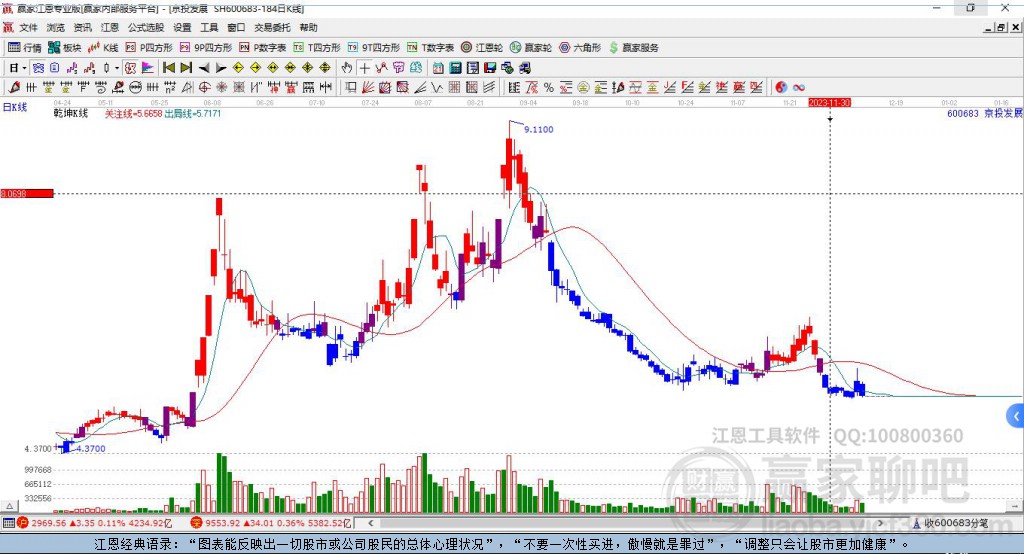Viewport: 1024px width, 554px height.
Task: Open the 帮助 menu
Action: click(308, 27)
